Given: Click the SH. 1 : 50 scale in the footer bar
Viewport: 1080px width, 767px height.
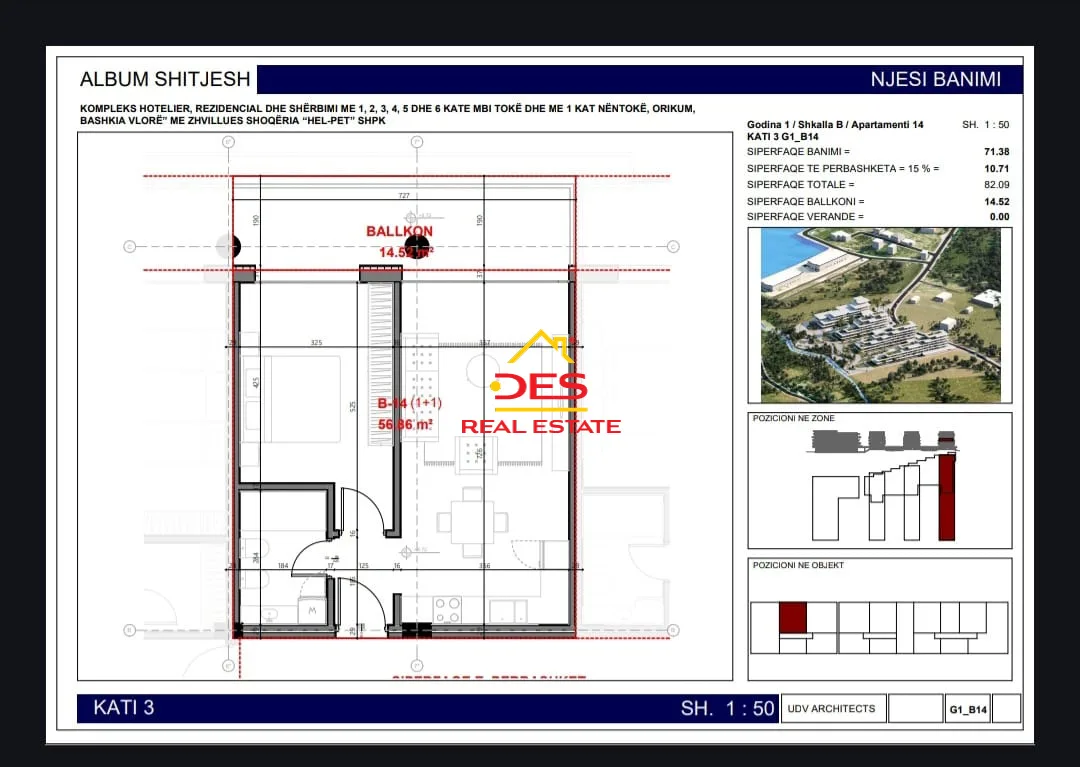Looking at the screenshot, I should [727, 708].
